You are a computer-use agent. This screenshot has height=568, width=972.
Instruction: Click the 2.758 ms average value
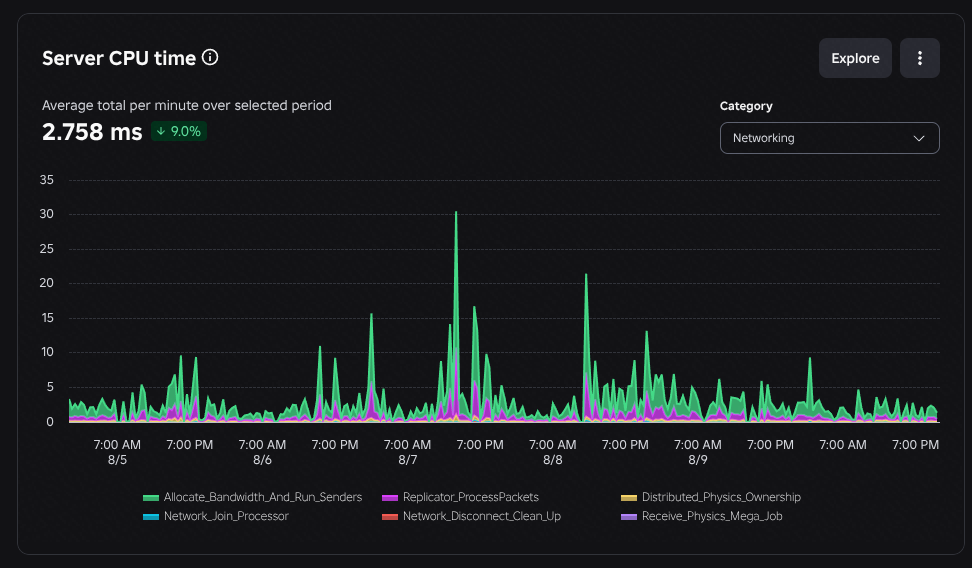point(92,132)
